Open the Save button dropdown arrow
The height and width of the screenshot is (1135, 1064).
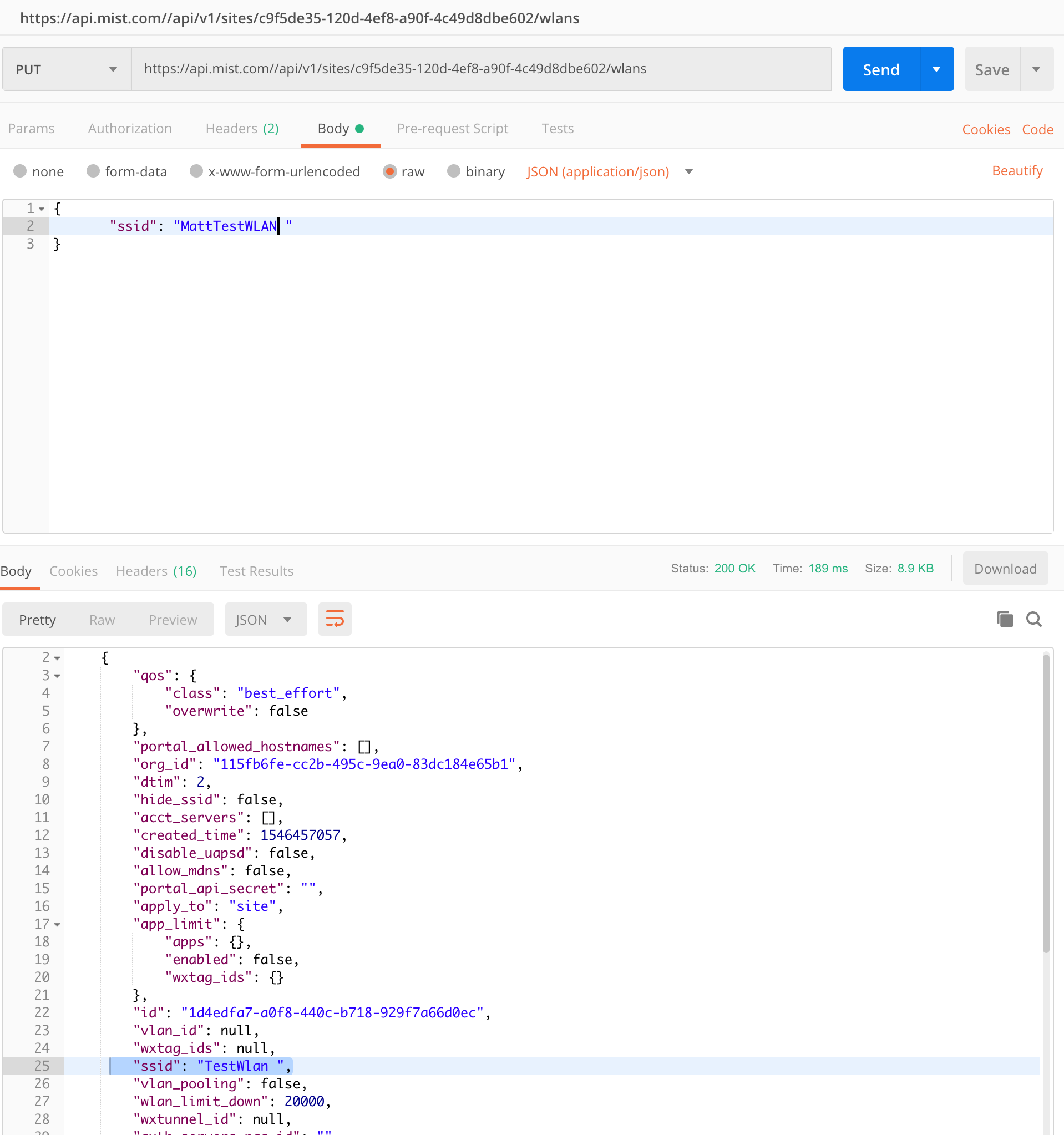point(1036,69)
